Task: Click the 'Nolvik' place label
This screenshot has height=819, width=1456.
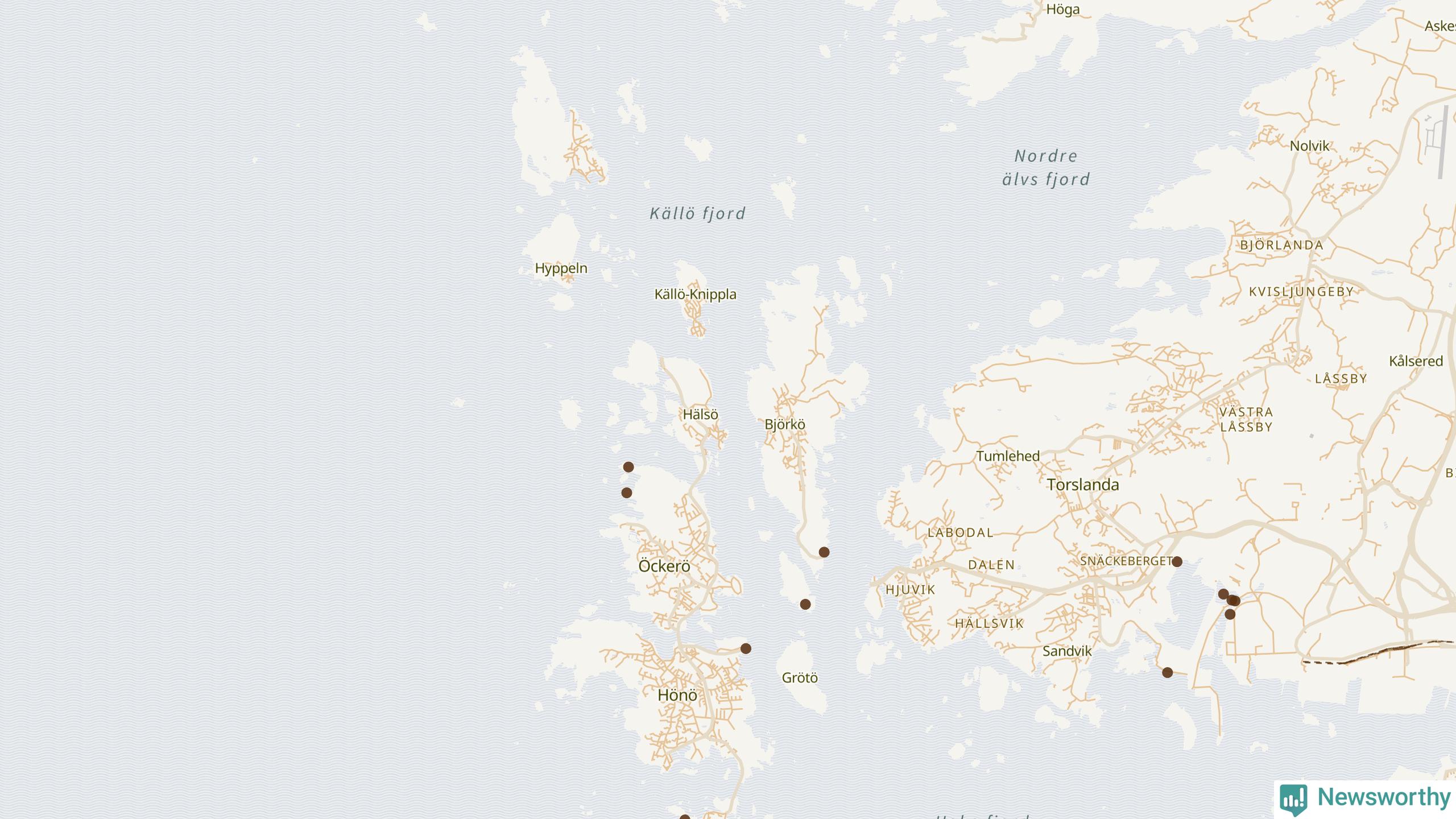Action: click(1310, 146)
